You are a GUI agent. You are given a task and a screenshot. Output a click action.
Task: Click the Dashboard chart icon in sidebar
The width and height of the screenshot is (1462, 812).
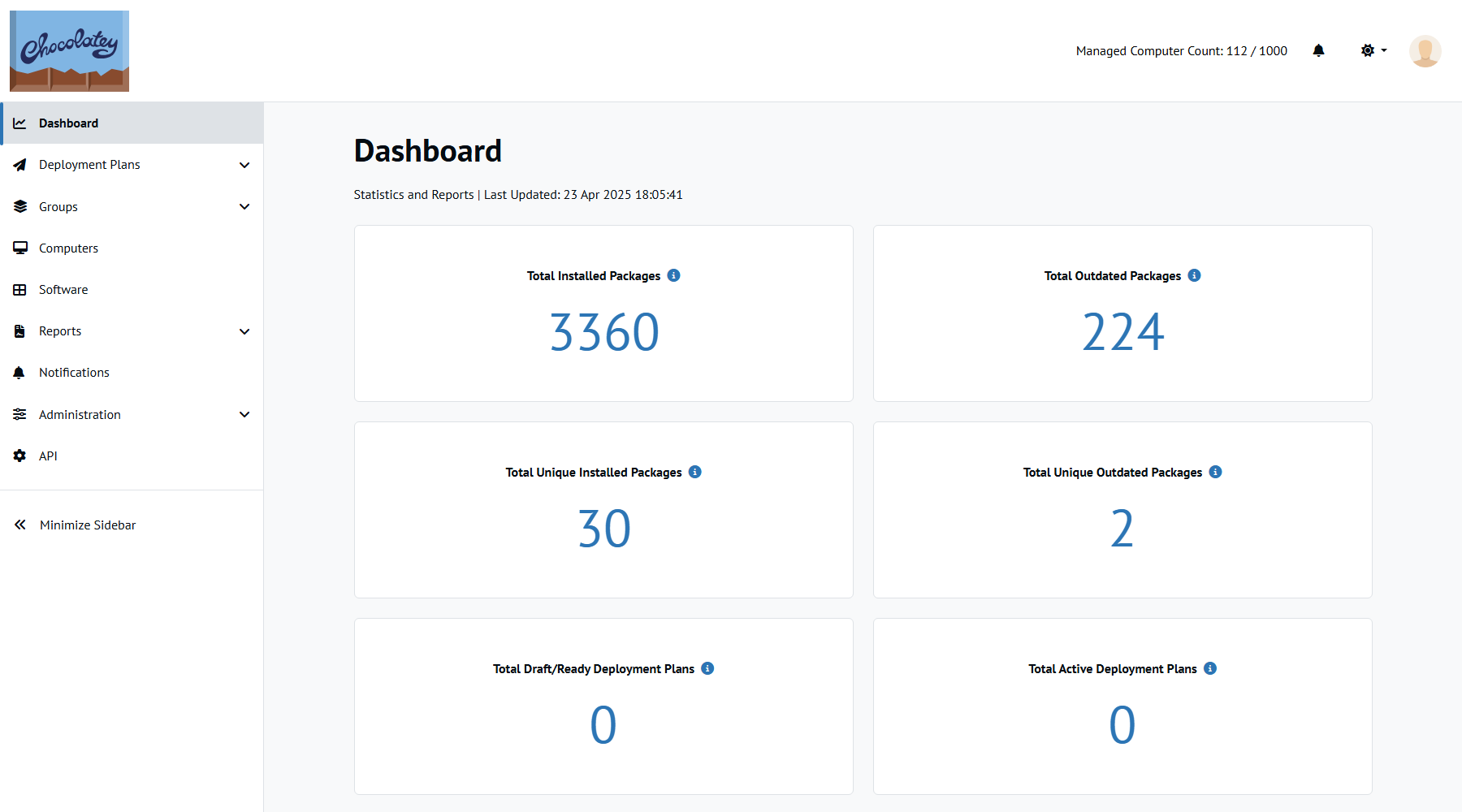(19, 123)
